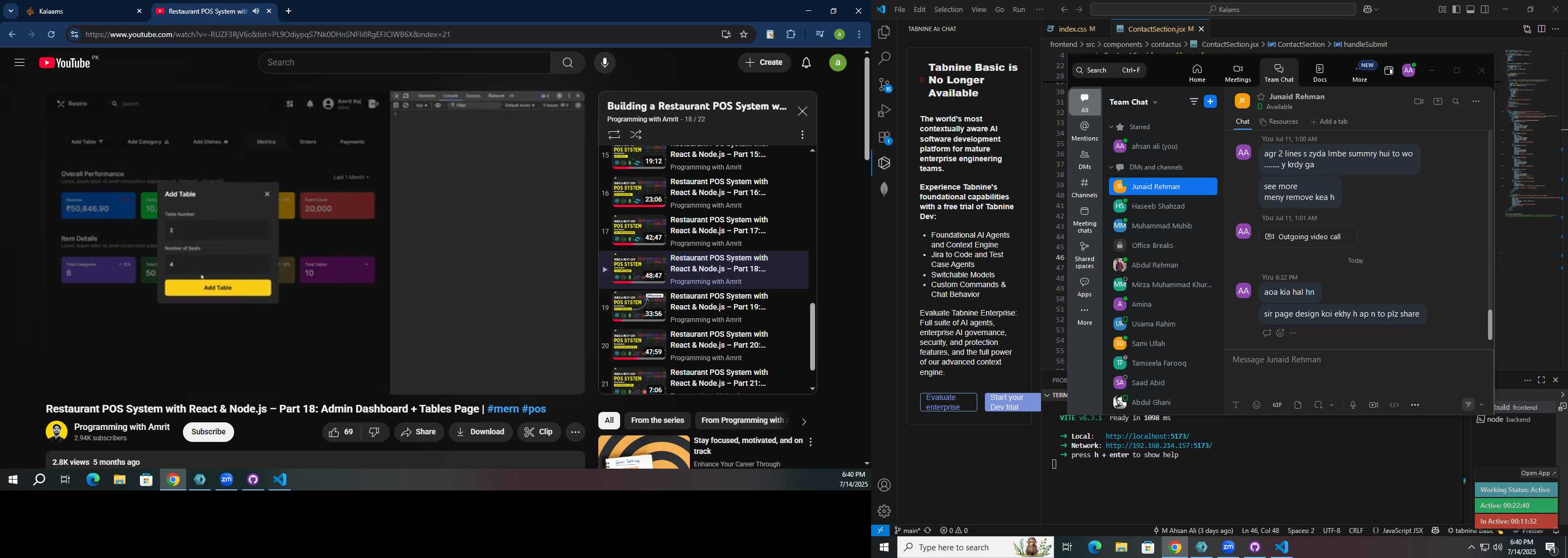
Task: Like the video with 69 likes
Action: point(341,432)
